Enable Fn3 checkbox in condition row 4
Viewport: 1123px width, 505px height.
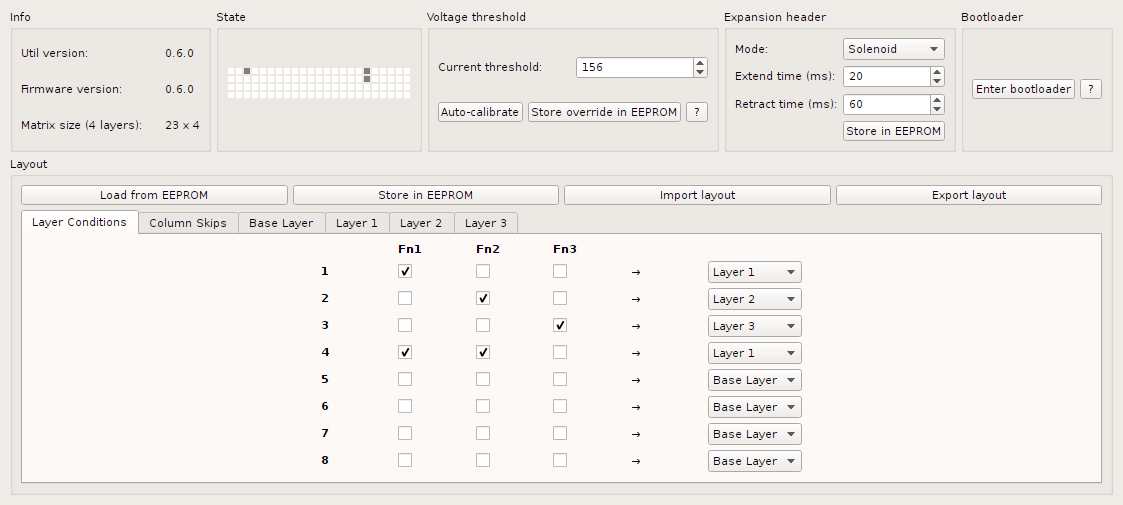[560, 352]
